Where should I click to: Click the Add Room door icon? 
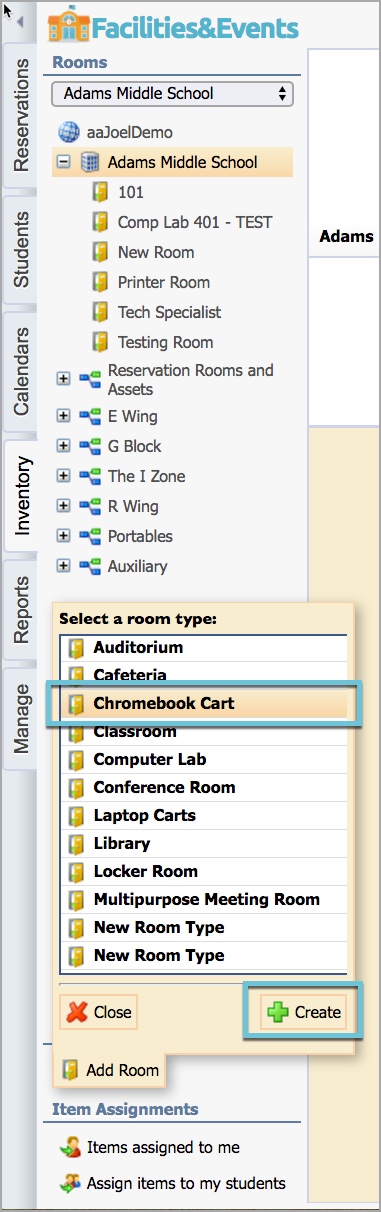coord(71,1070)
